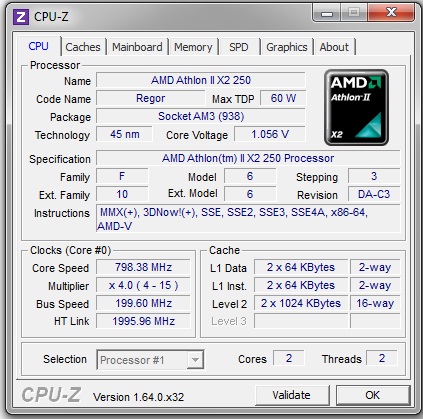Click the Core Speed 798.38 MHz field
423x419 pixels.
(143, 267)
